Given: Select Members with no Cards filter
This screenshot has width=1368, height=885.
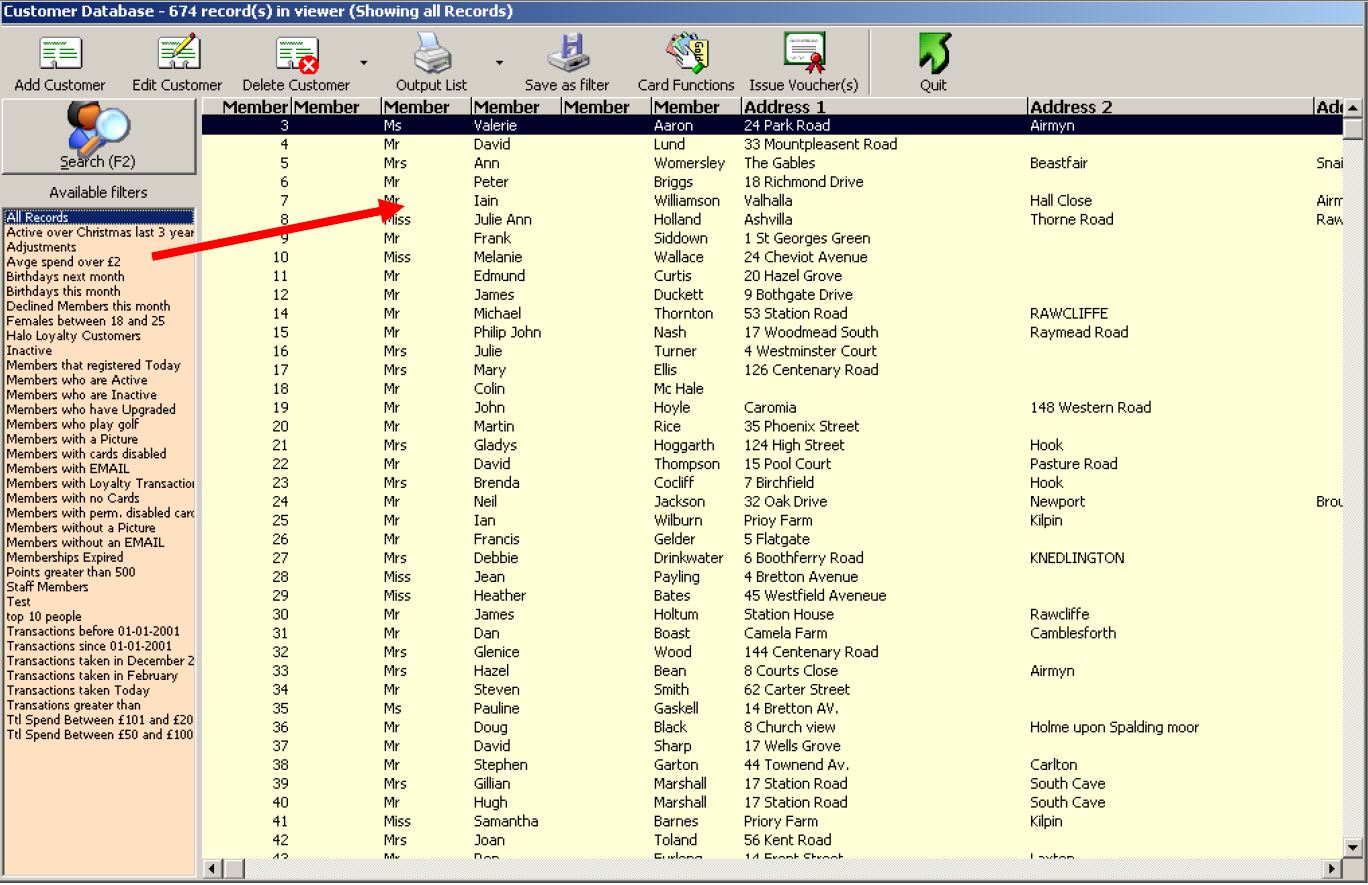Looking at the screenshot, I should tap(73, 498).
